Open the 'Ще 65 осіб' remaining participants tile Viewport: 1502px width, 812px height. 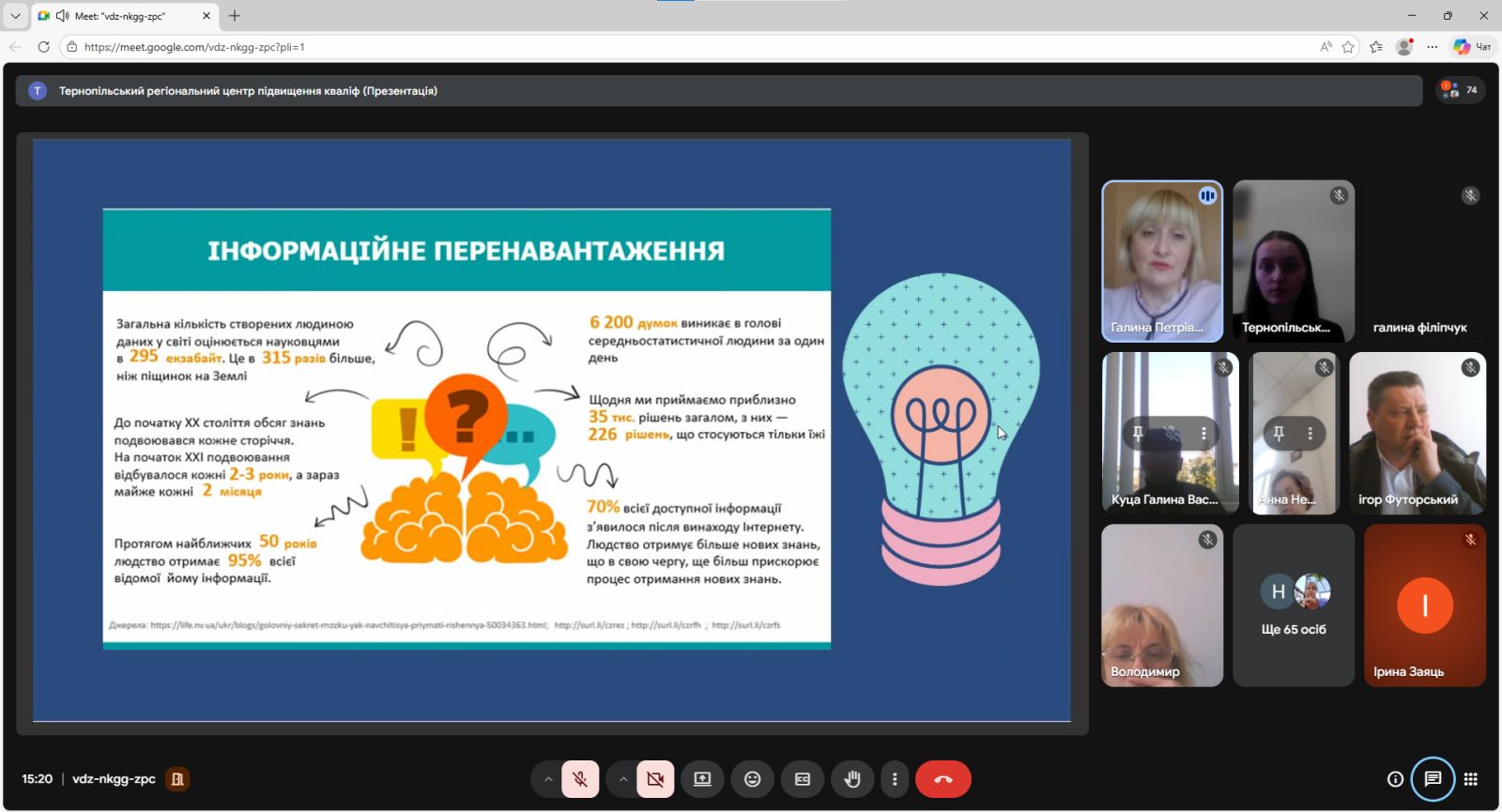click(x=1294, y=605)
